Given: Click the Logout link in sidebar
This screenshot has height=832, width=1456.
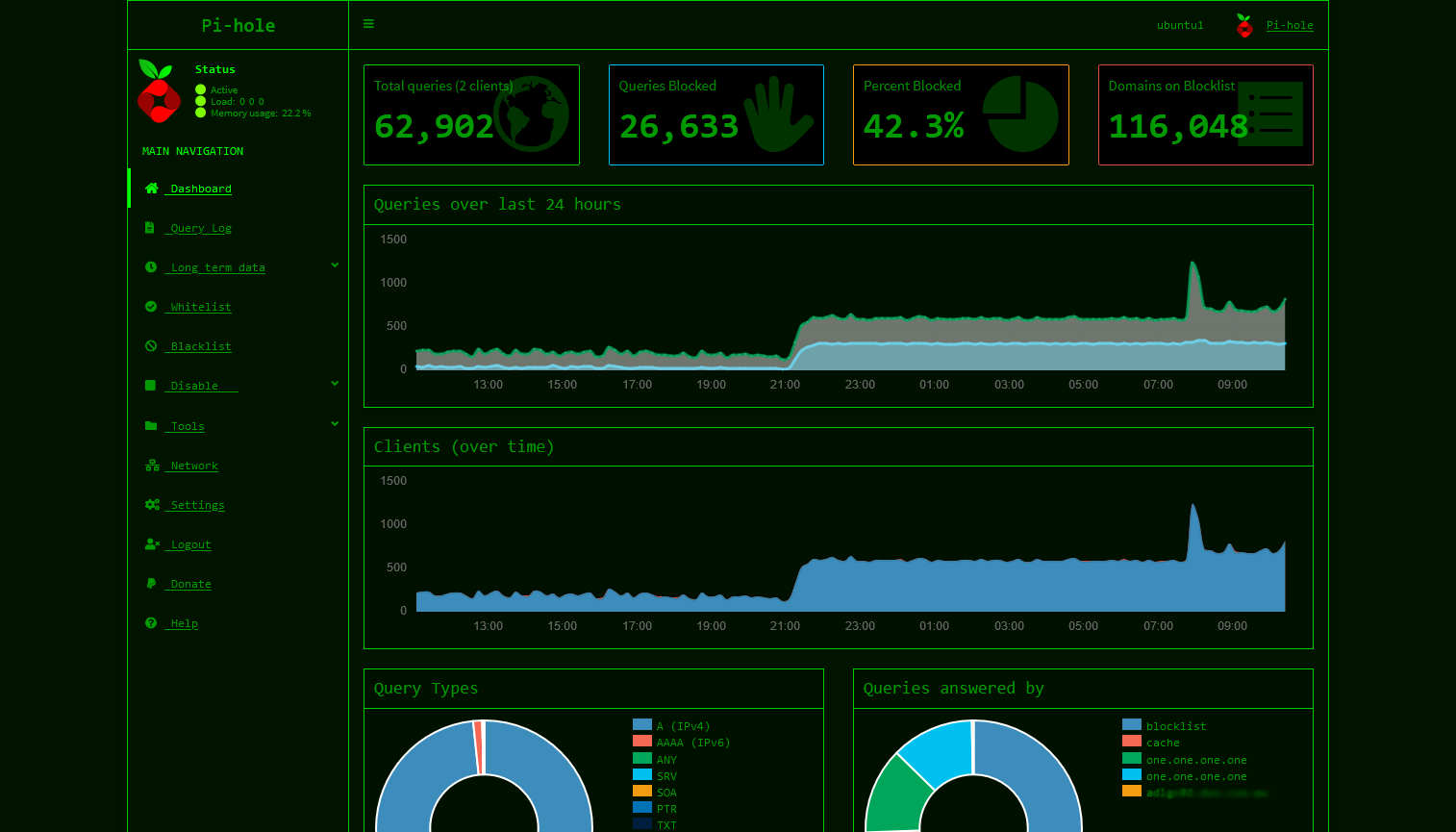Looking at the screenshot, I should pos(188,544).
